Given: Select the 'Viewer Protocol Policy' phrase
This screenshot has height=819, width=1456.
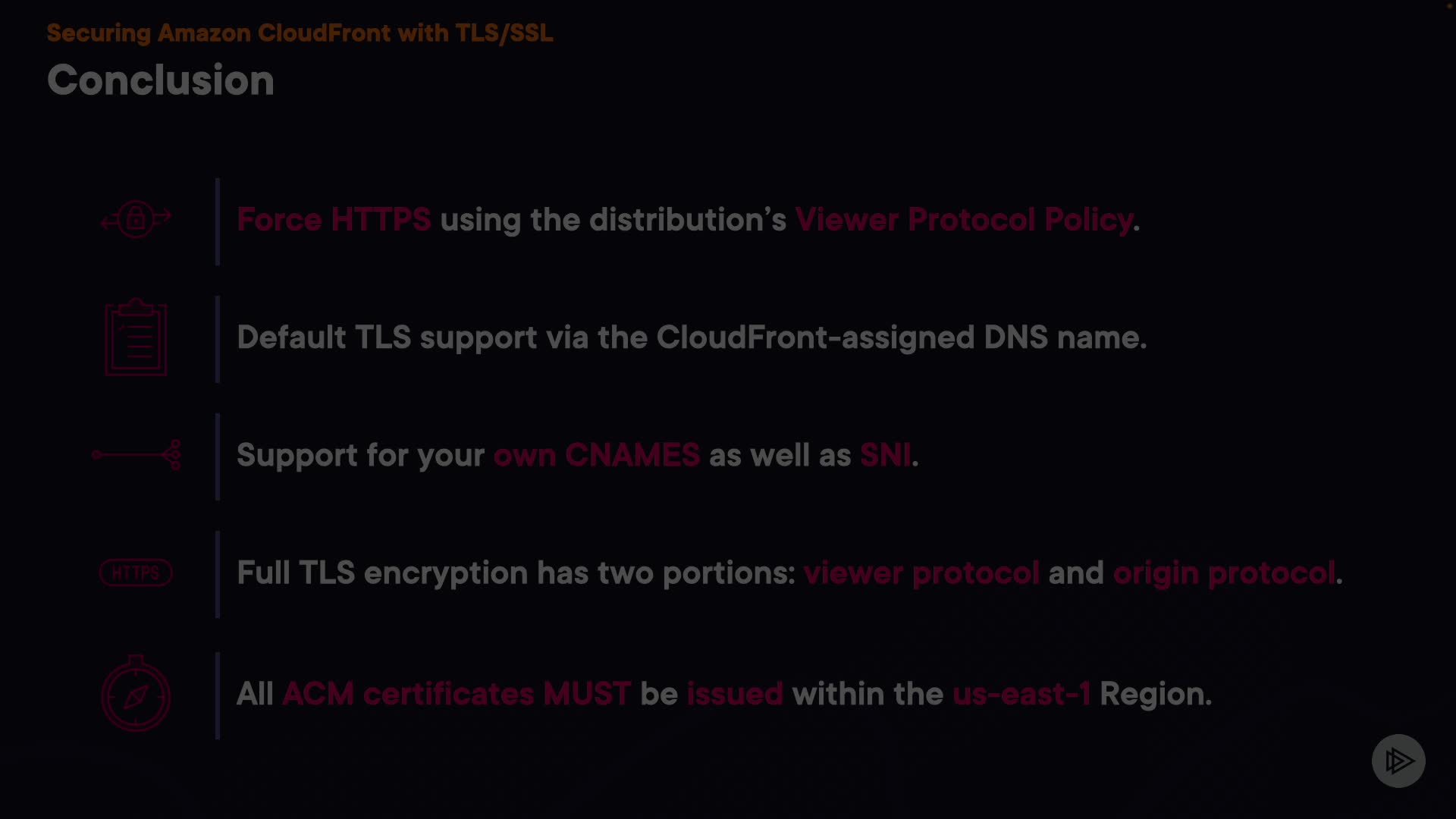Looking at the screenshot, I should (964, 220).
